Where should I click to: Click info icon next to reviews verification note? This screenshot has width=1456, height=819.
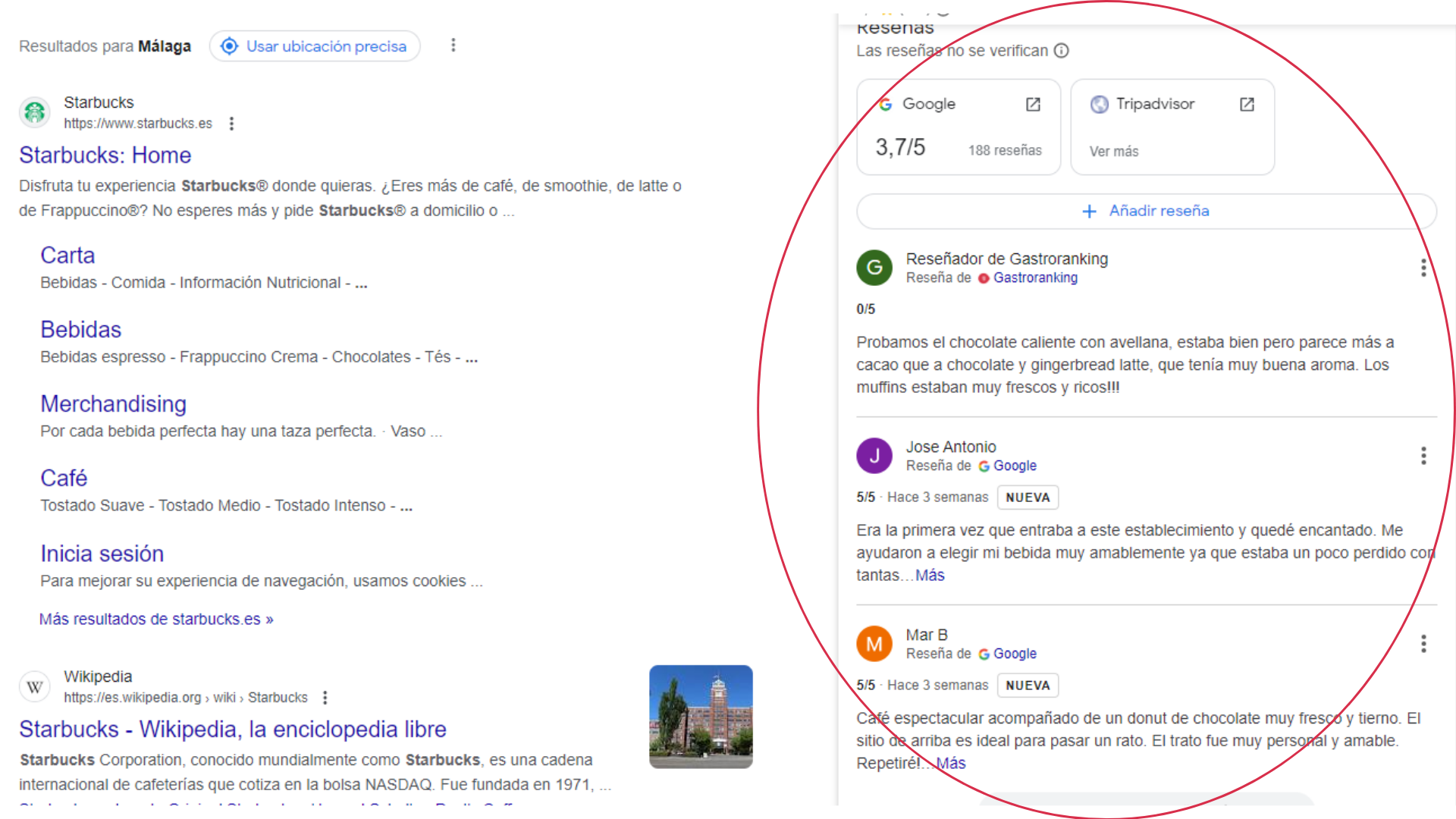[1062, 51]
